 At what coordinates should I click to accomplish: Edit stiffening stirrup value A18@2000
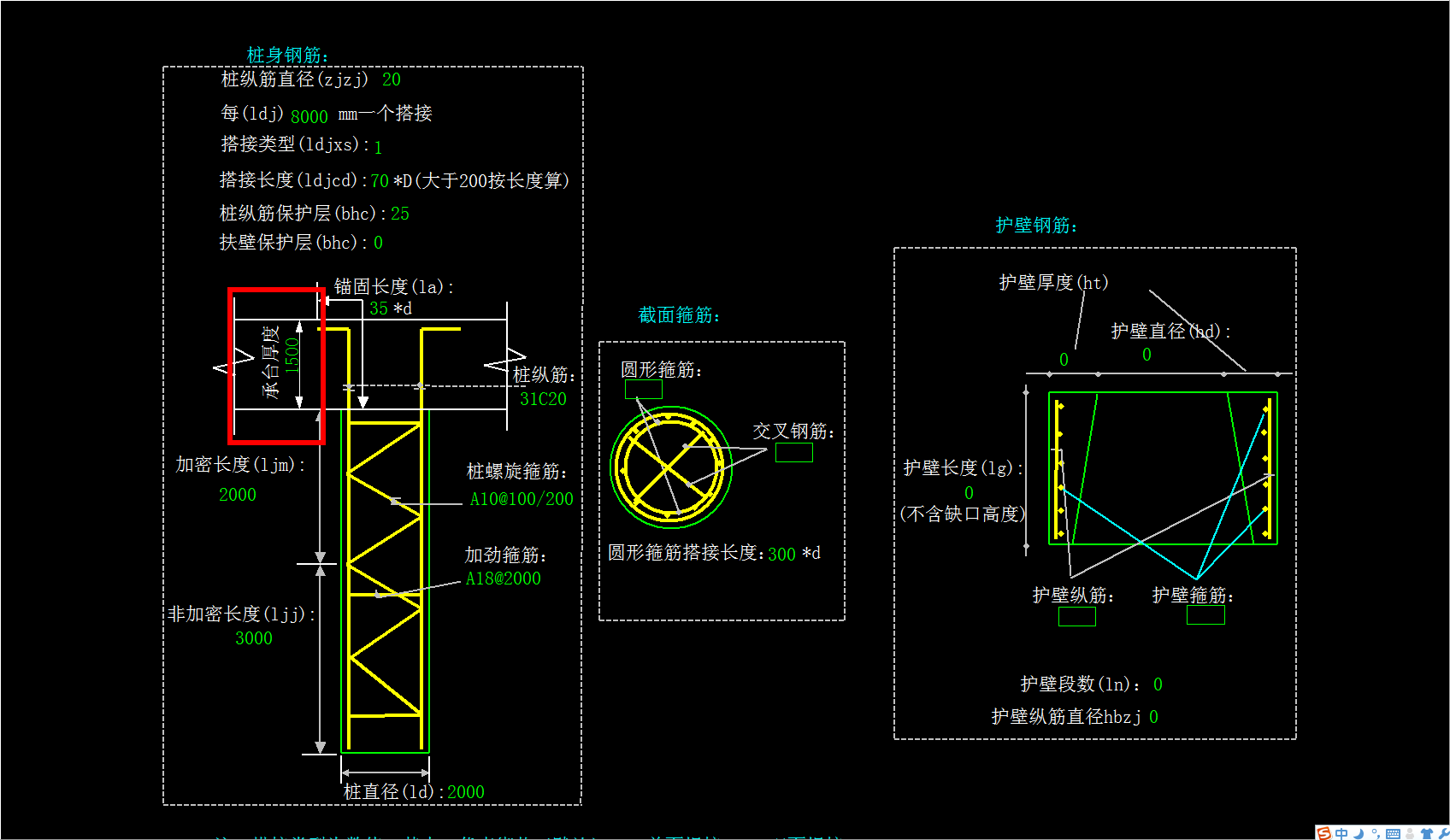pyautogui.click(x=503, y=579)
